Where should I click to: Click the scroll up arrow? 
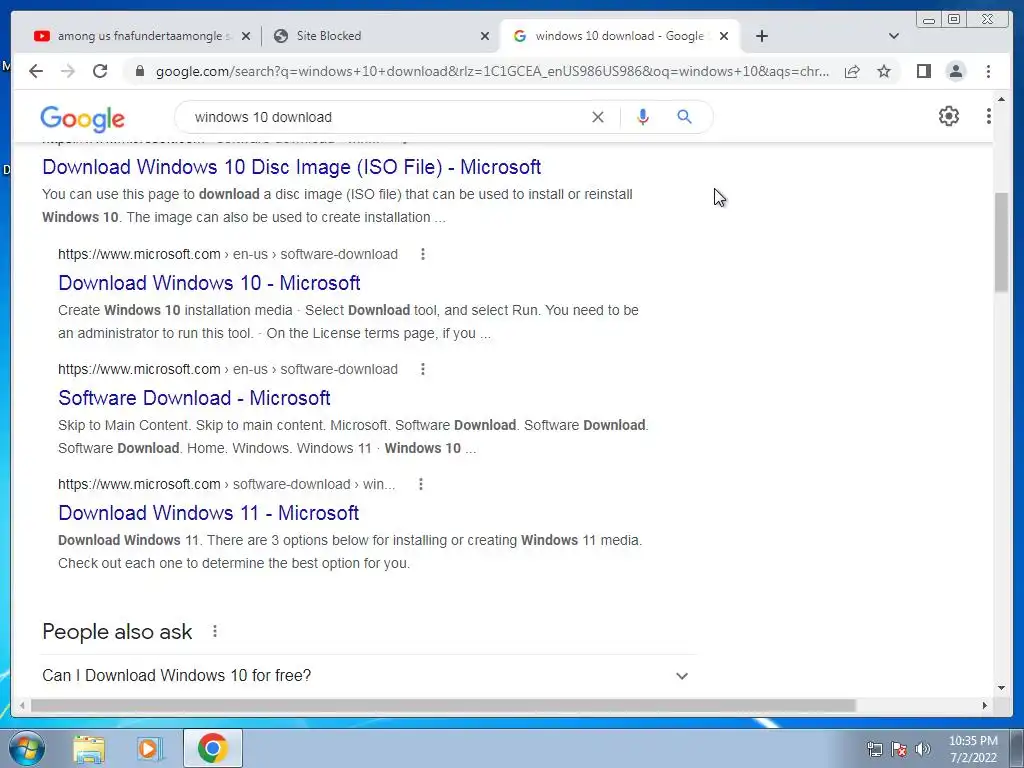(x=1001, y=99)
